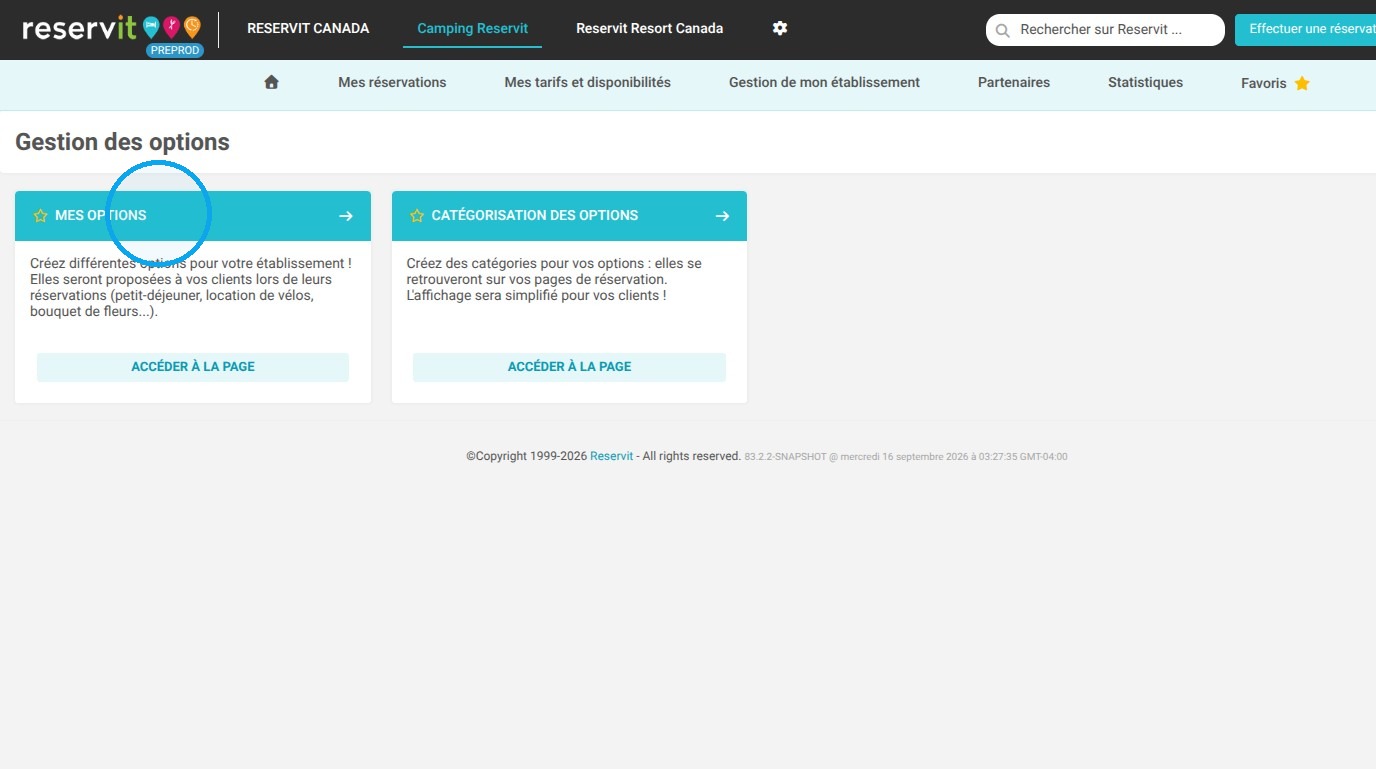Click the yellow Favoris star icon
Viewport: 1376px width, 769px height.
coord(1302,84)
